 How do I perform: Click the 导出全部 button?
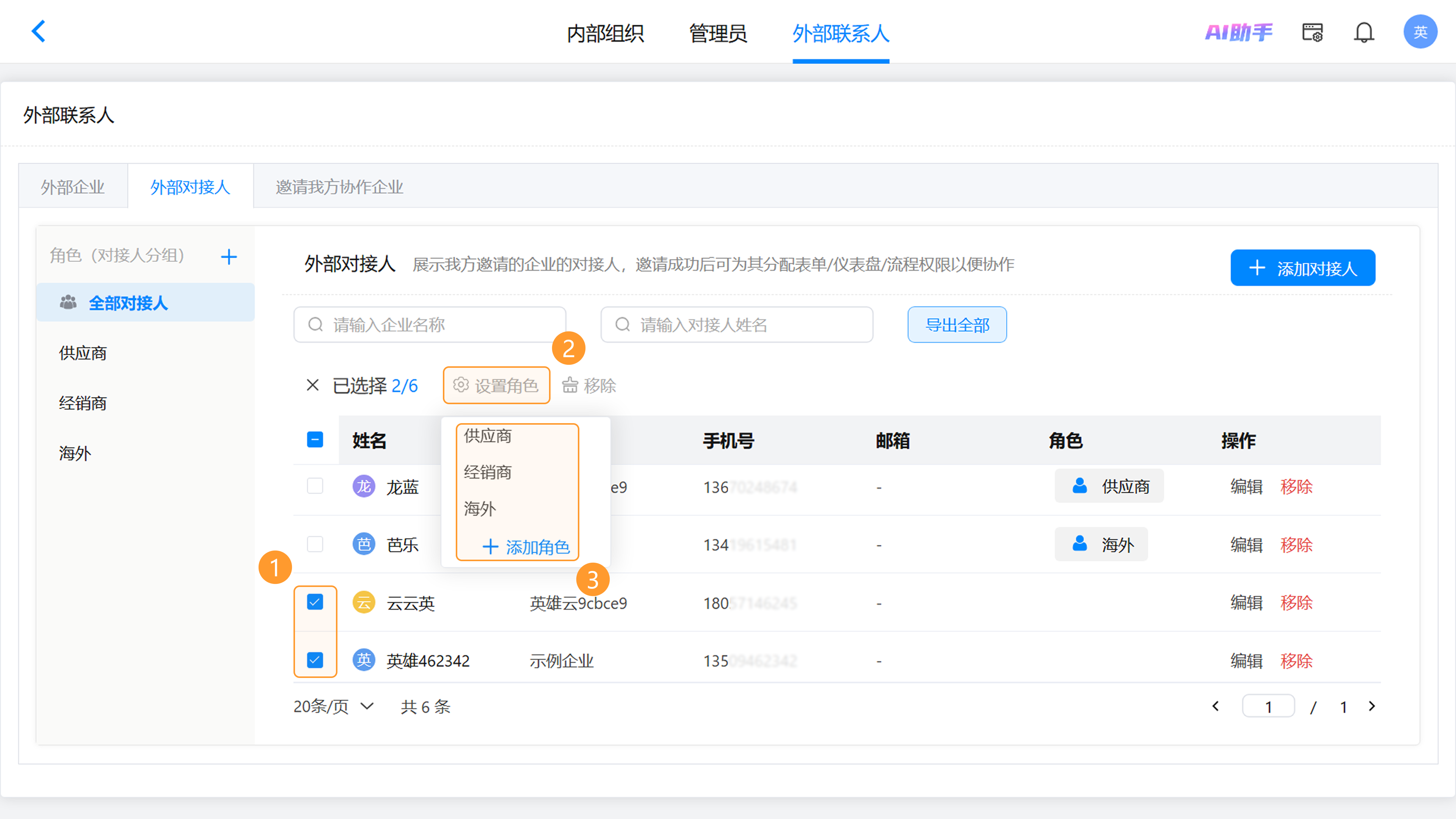click(x=957, y=325)
